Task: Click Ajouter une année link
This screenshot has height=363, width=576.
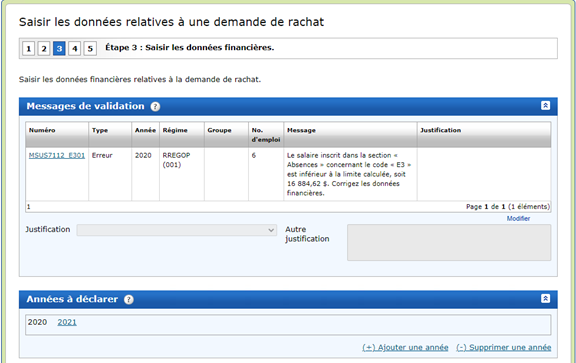Action: click(405, 347)
